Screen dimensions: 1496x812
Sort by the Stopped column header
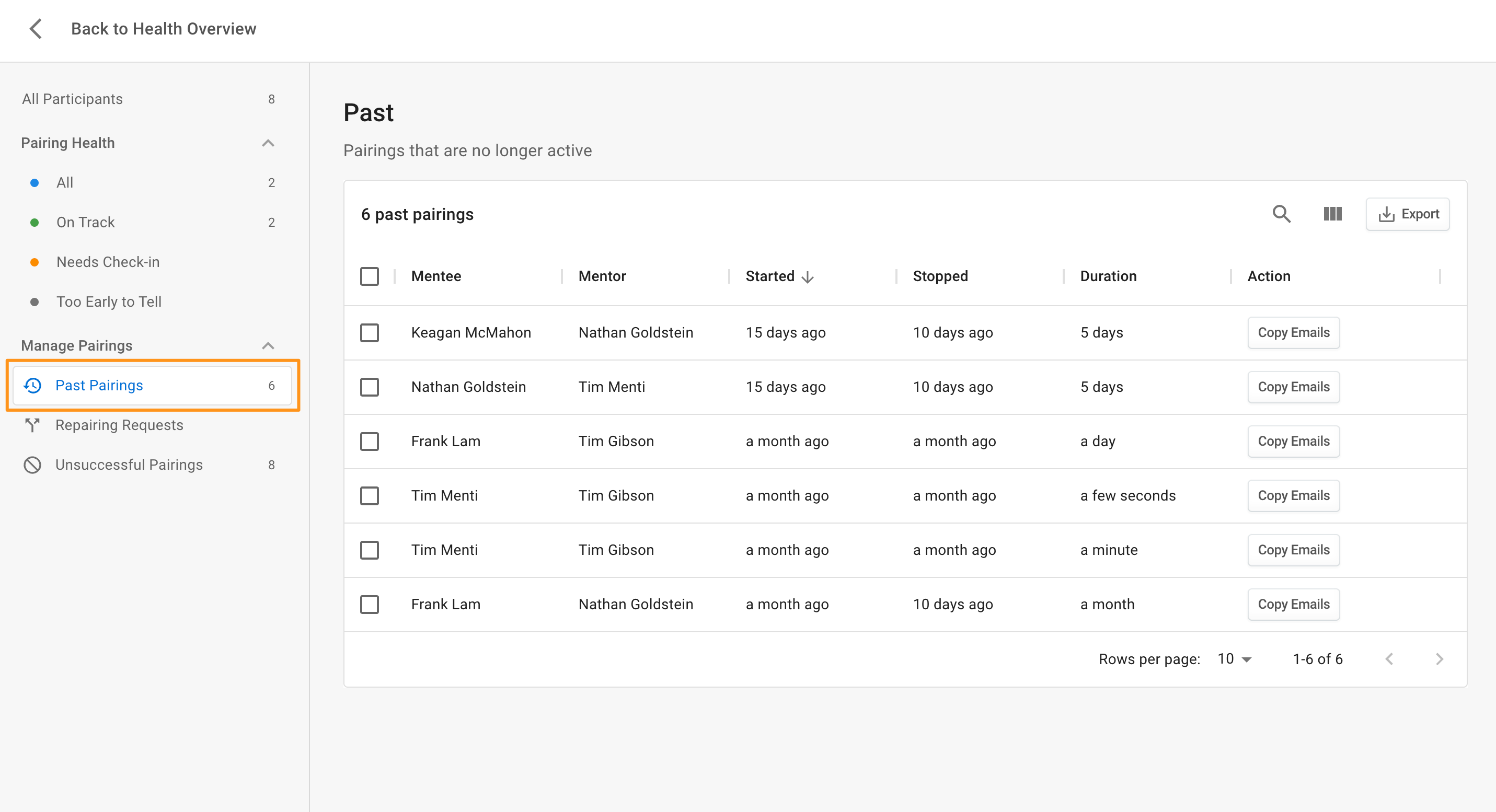(940, 276)
